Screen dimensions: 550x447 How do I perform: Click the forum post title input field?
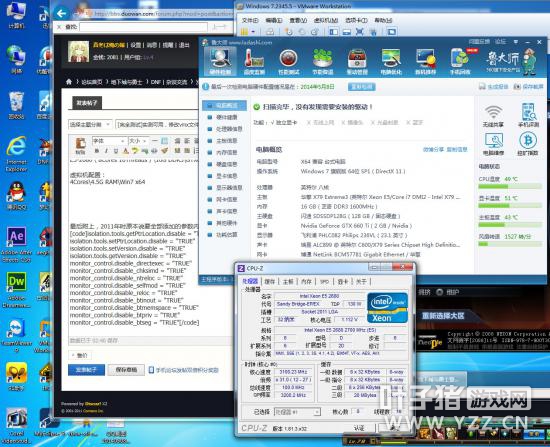[157, 125]
